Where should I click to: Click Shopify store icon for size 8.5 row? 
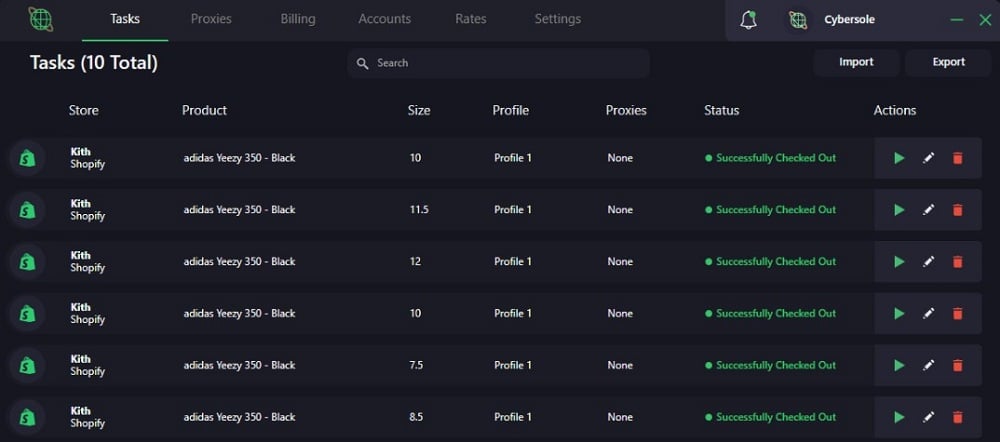click(27, 417)
